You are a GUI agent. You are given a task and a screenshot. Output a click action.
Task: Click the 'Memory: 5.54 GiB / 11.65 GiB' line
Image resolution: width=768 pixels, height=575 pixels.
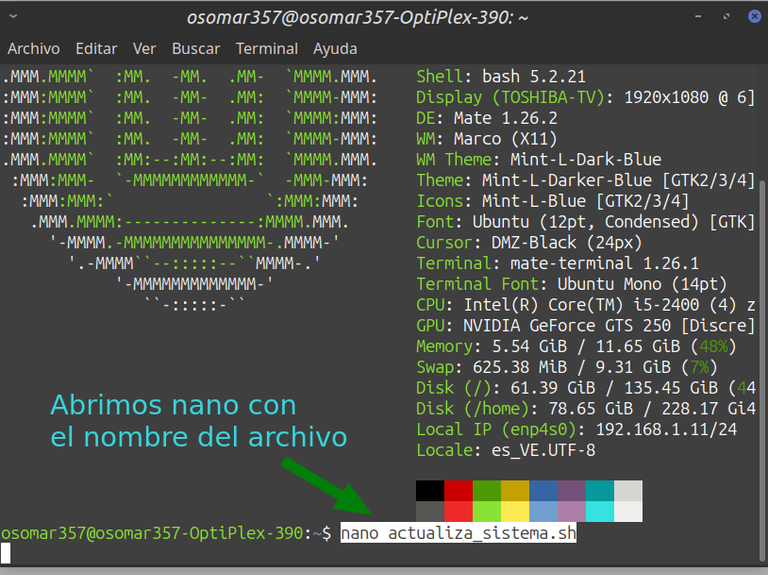tap(576, 347)
